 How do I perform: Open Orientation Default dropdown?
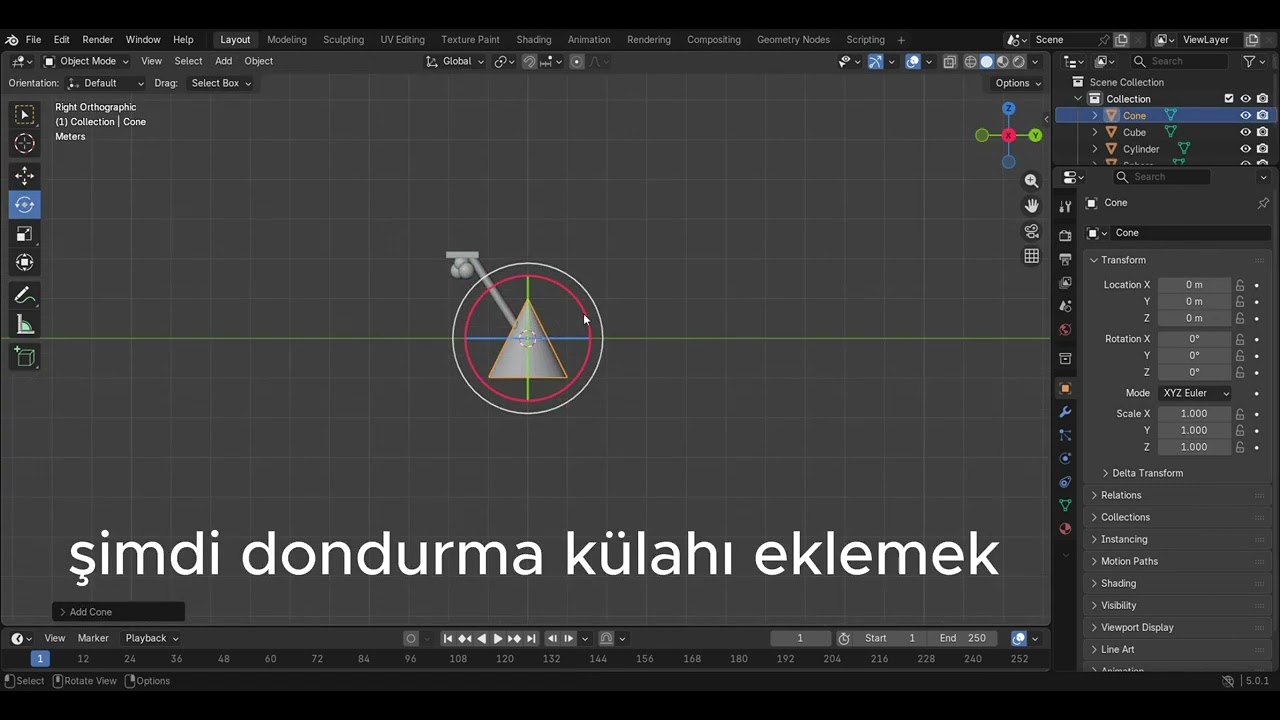pyautogui.click(x=106, y=83)
